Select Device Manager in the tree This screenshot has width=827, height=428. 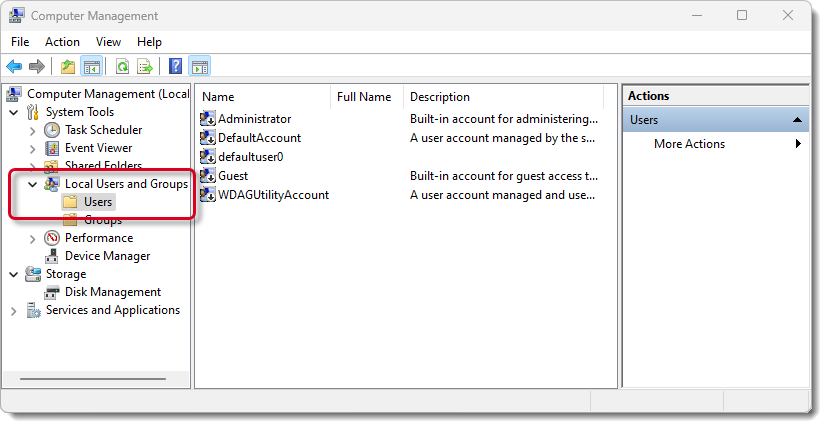pos(107,256)
